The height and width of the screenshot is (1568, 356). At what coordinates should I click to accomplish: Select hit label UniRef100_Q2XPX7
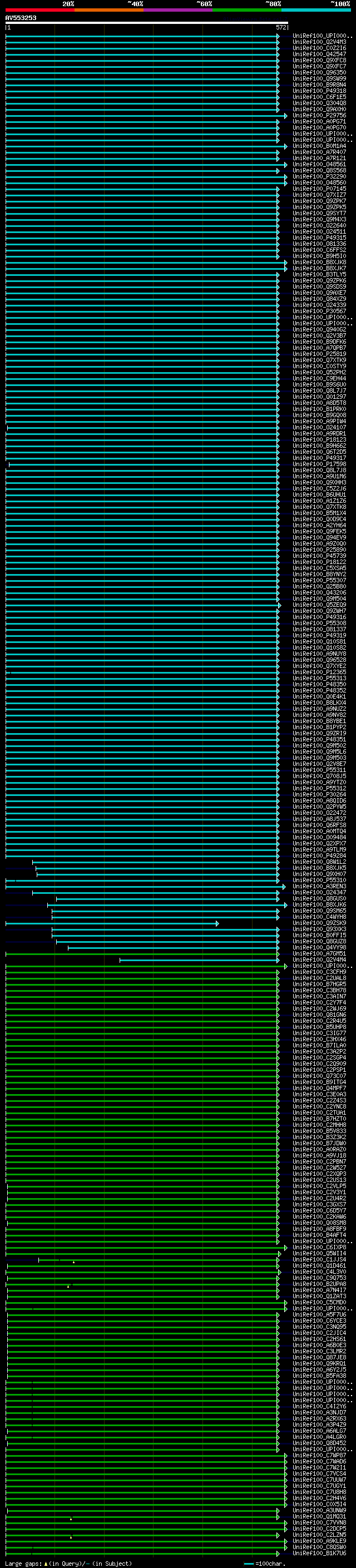[319, 843]
